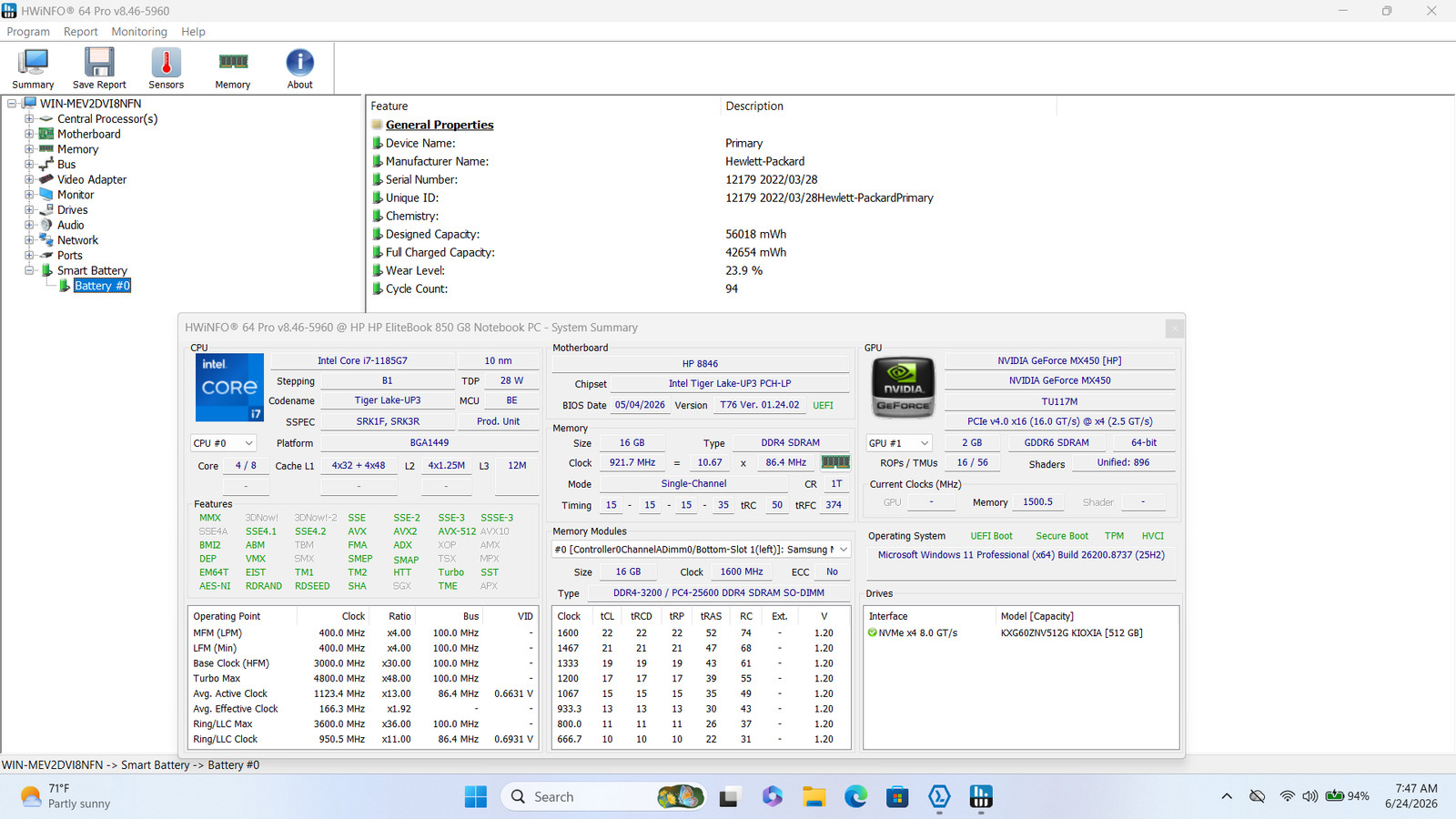
Task: Expand the Central Processor(s) tree node
Action: click(29, 119)
